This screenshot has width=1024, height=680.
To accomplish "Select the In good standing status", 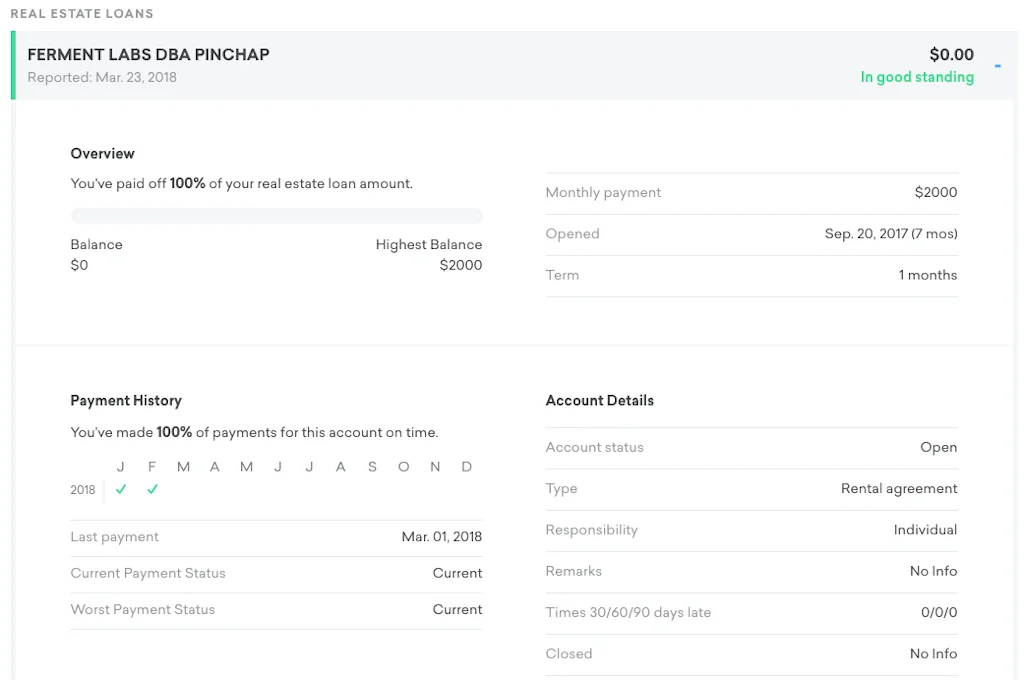I will [916, 77].
